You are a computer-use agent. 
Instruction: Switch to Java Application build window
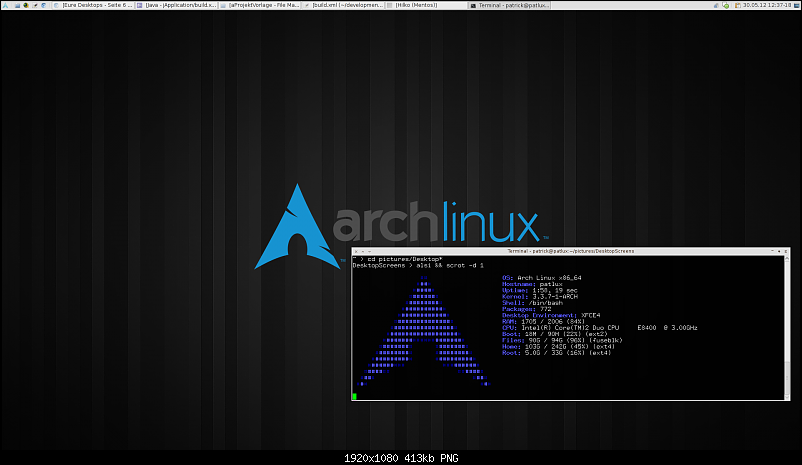pyautogui.click(x=176, y=5)
